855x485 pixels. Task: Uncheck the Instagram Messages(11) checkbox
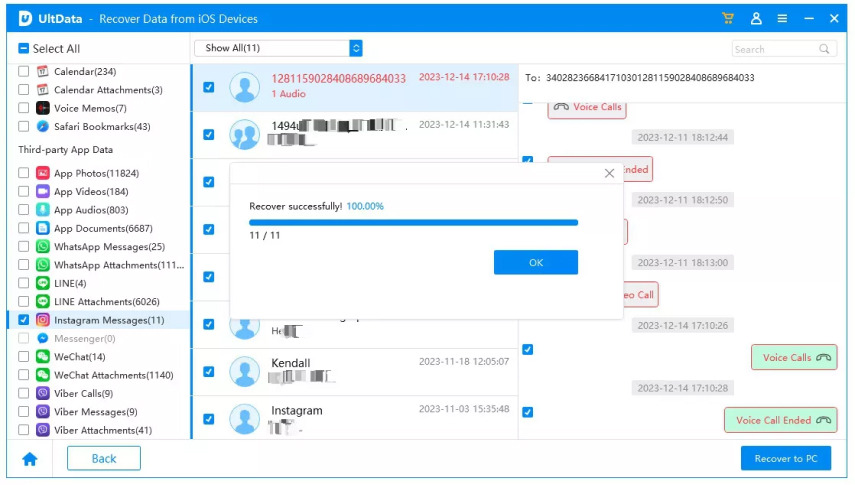23,320
